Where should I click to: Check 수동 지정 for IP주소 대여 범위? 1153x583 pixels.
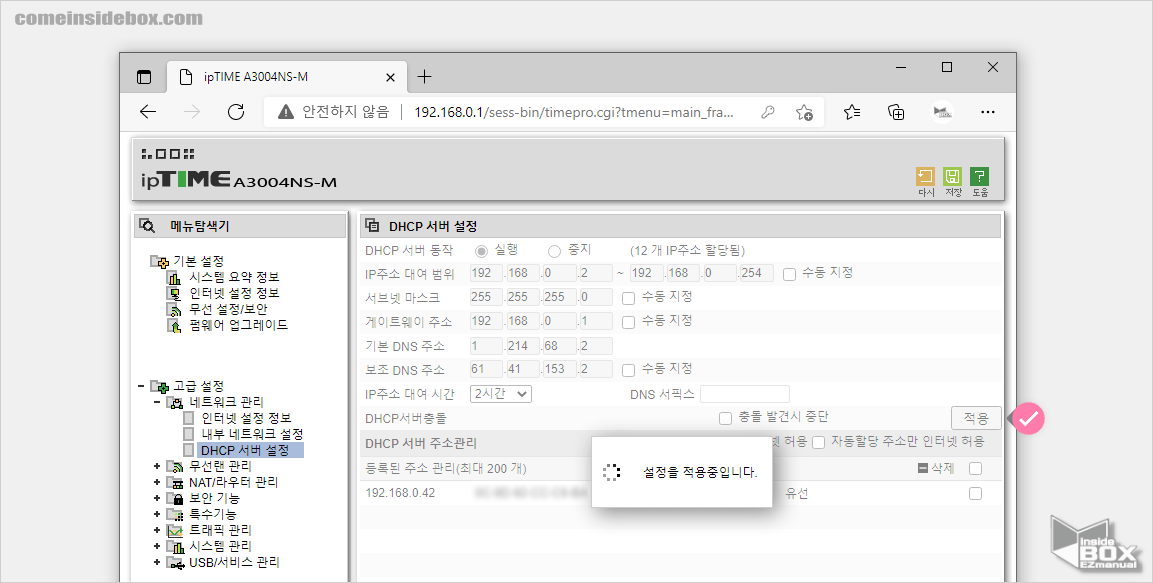pyautogui.click(x=790, y=274)
